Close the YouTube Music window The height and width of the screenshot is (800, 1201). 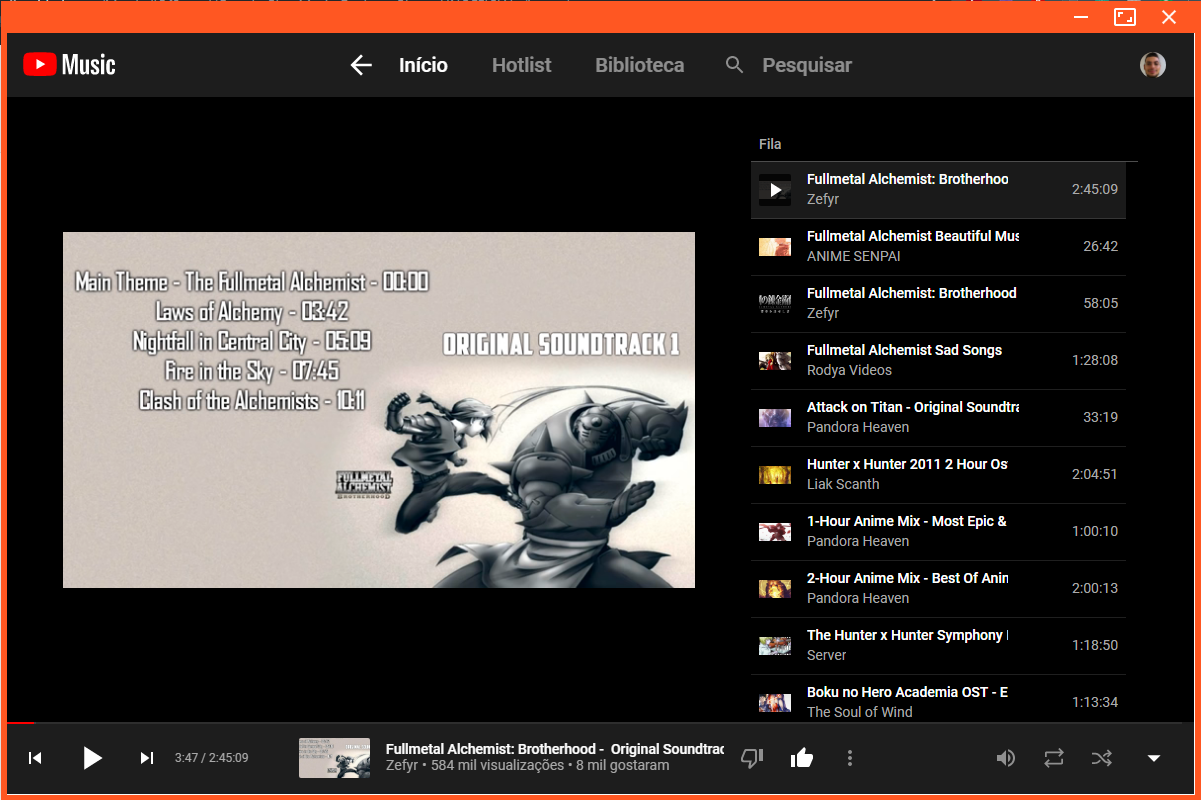1169,17
